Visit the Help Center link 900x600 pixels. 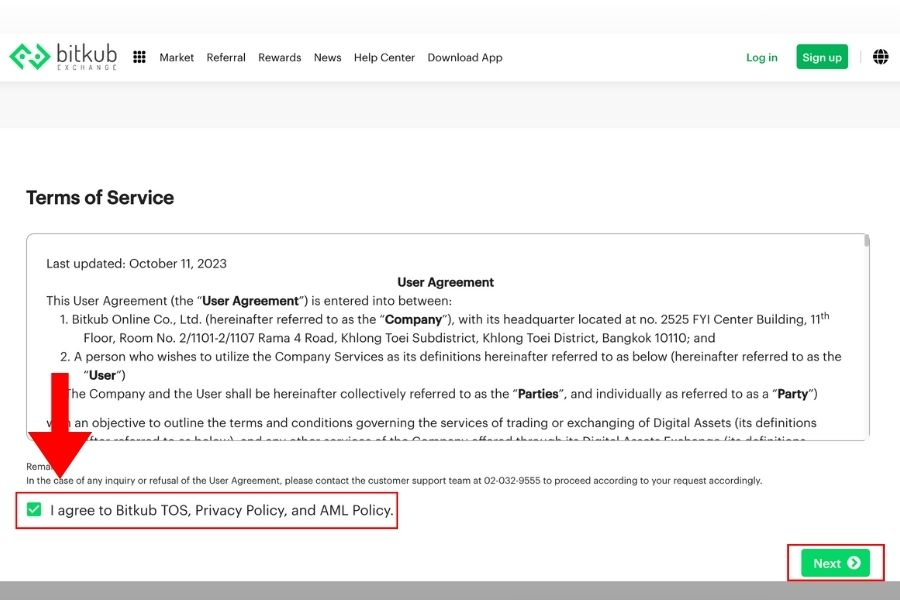pyautogui.click(x=384, y=57)
